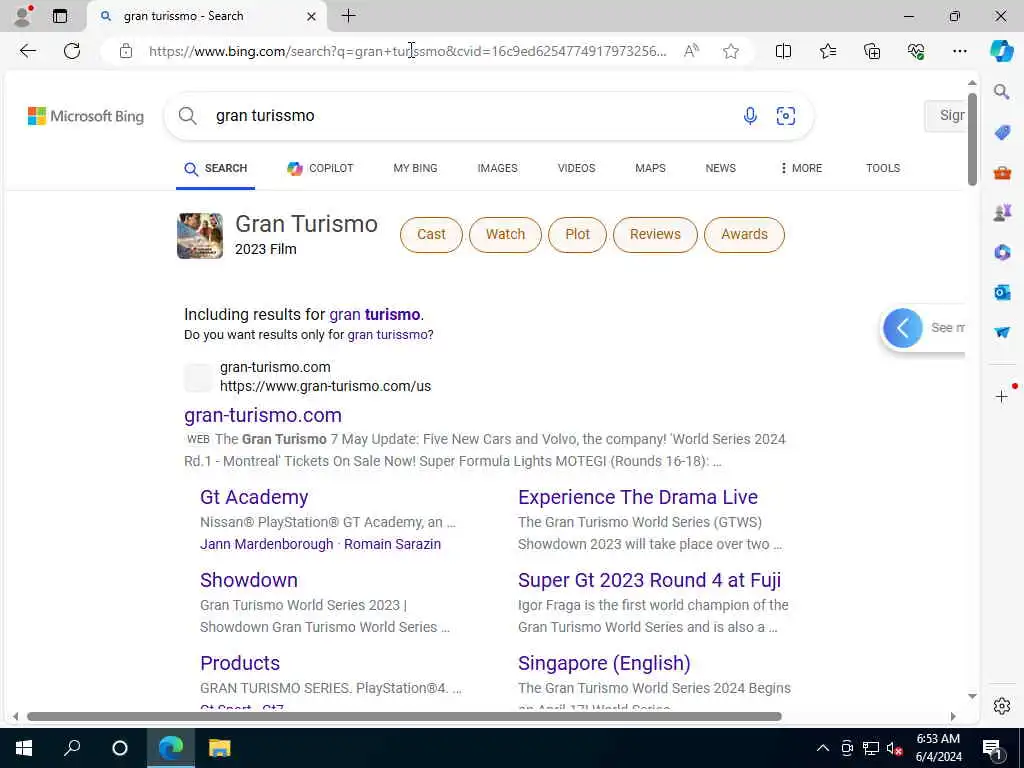
Task: Open the Gt Academy sublink
Action: 254,498
